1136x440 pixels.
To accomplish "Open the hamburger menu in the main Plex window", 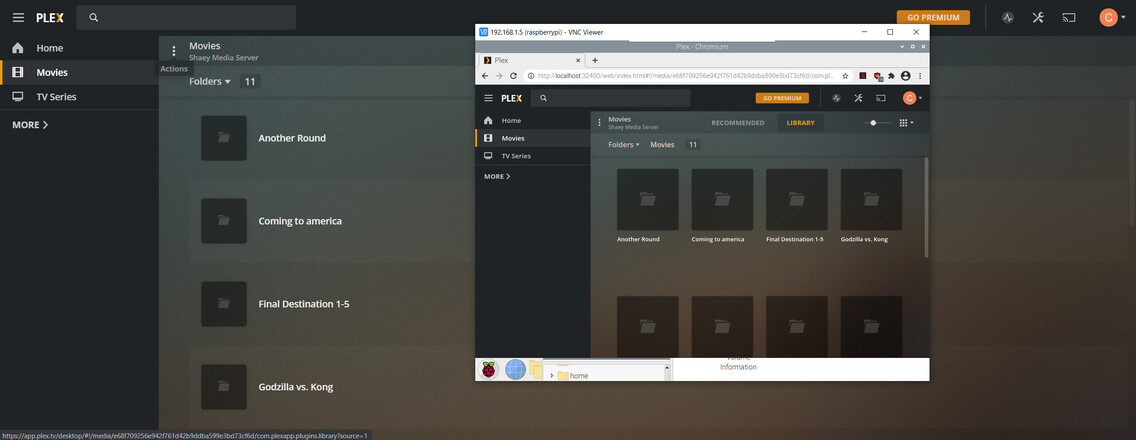I will tap(18, 17).
